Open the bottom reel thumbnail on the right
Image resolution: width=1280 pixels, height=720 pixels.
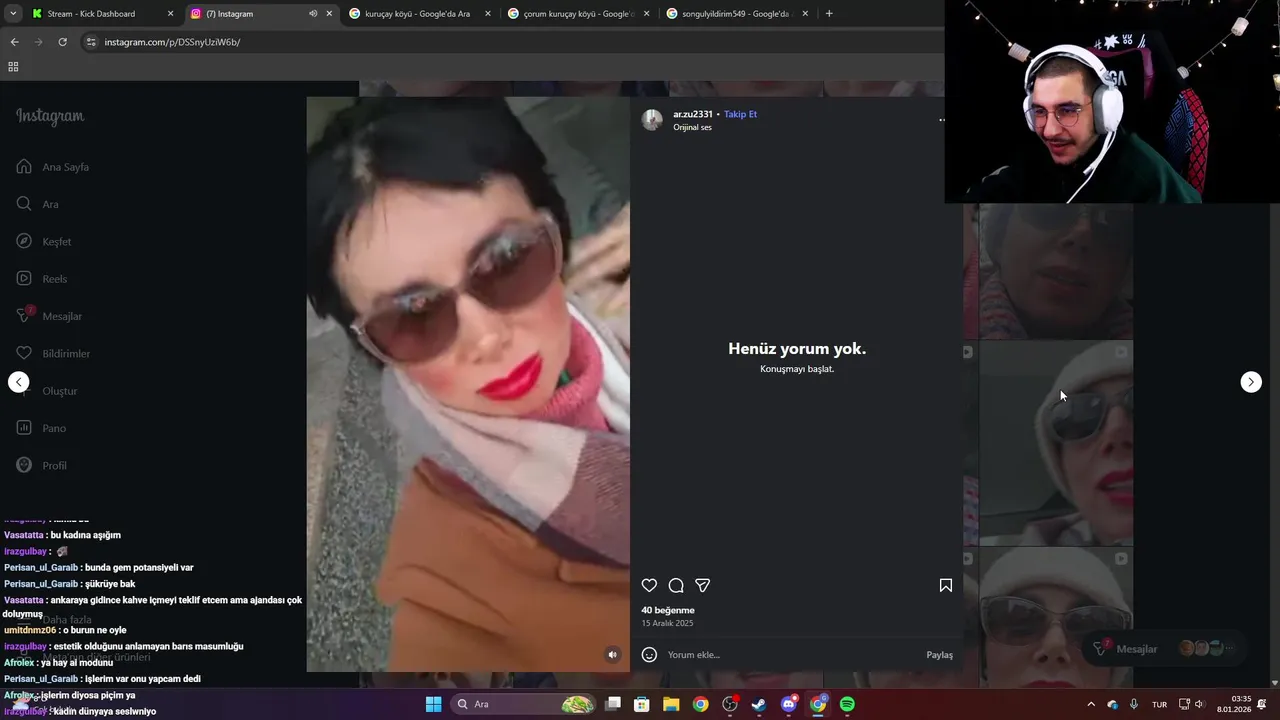coord(1056,617)
